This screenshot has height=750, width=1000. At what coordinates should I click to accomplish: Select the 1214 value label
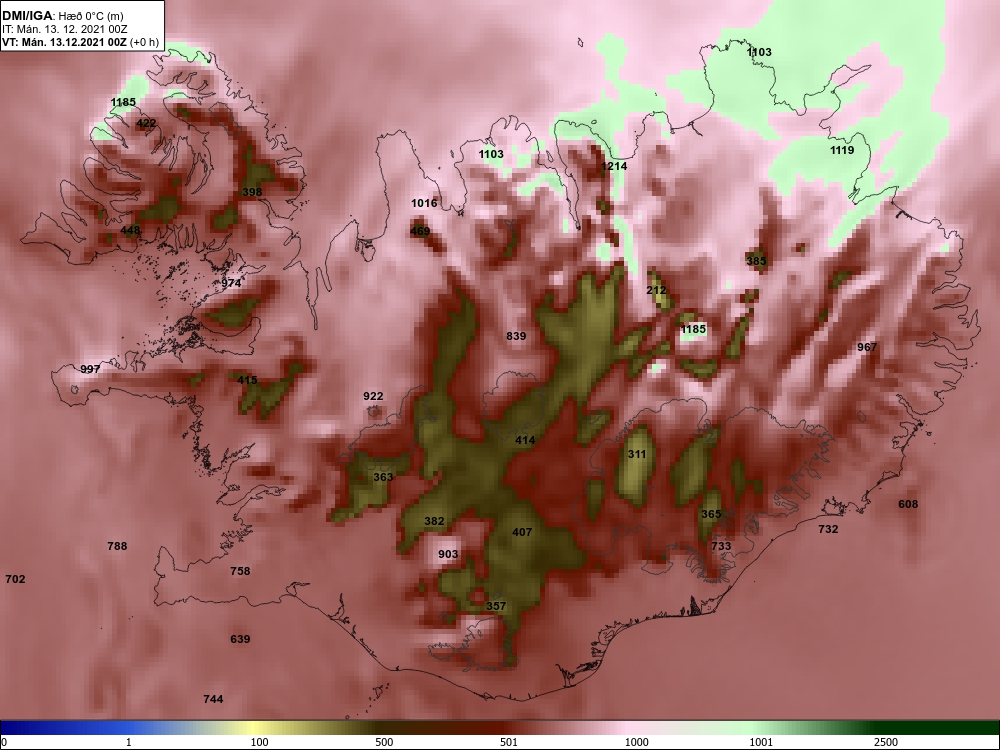pos(614,166)
